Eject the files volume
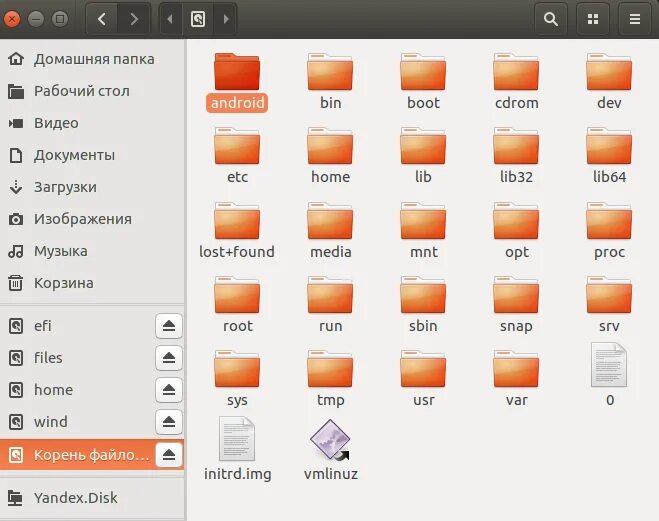The height and width of the screenshot is (521, 659). click(169, 358)
